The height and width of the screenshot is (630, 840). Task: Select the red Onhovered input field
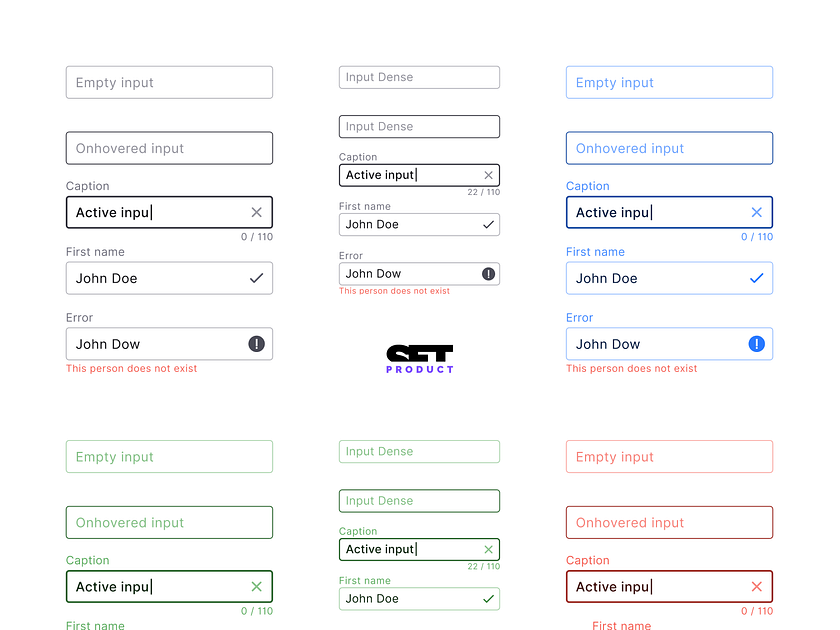pyautogui.click(x=669, y=522)
